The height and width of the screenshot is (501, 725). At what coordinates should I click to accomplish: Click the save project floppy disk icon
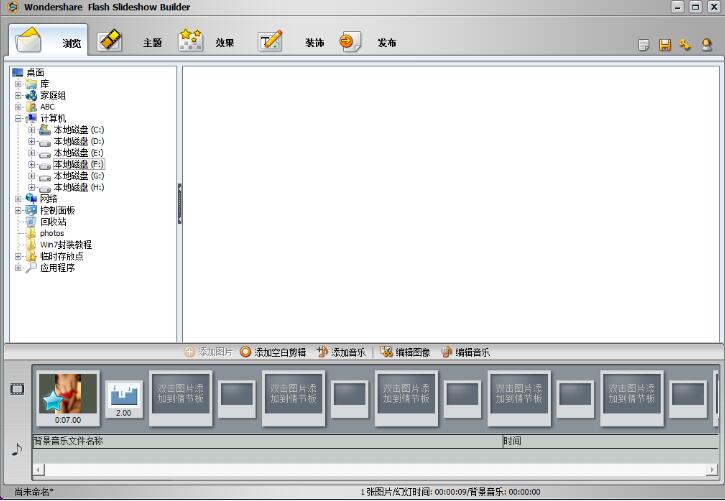tap(664, 45)
